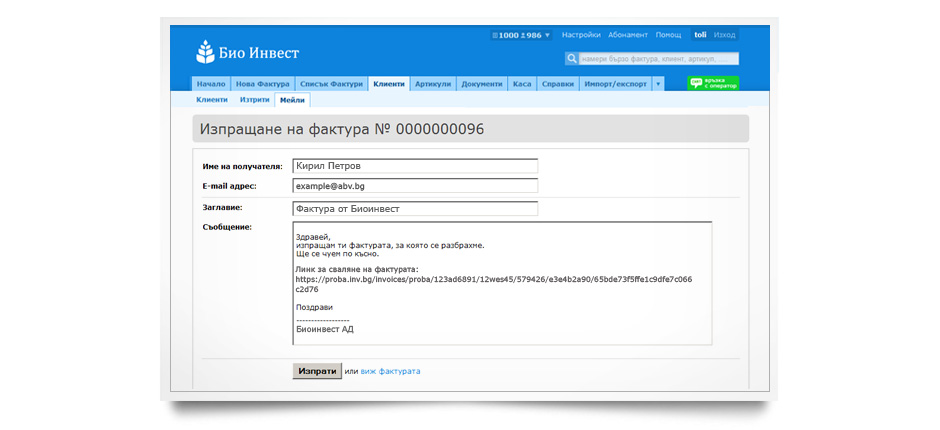Open the Справки tab

pos(557,84)
